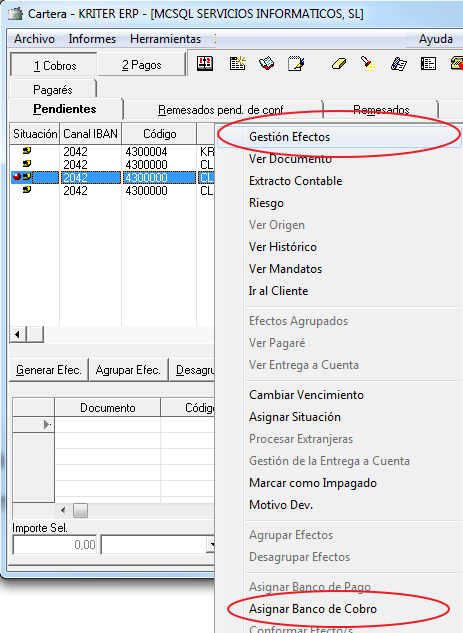
Task: Switch to the 2 Pagos tab
Action: click(x=141, y=65)
